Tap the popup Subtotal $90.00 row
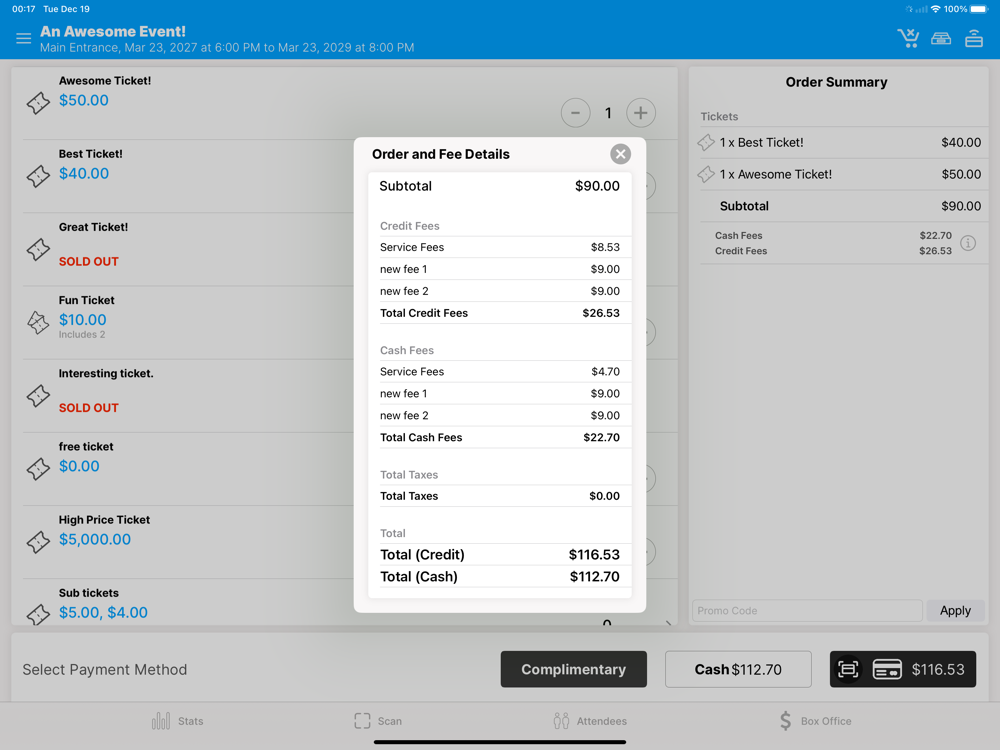The width and height of the screenshot is (1000, 750). [499, 186]
